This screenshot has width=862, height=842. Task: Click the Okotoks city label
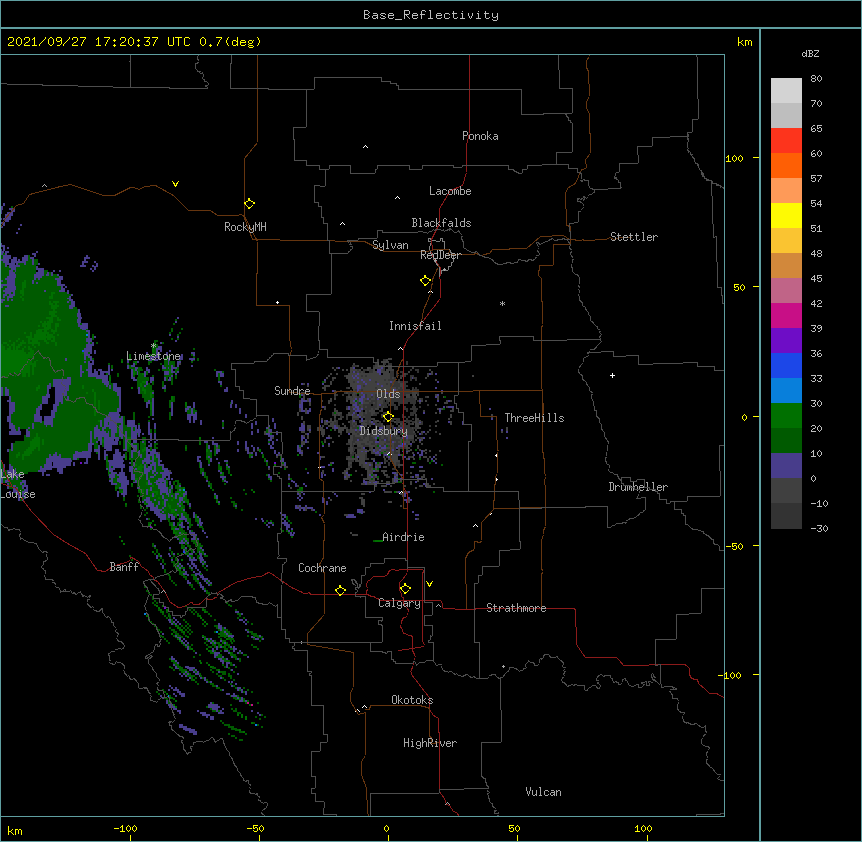click(x=412, y=700)
